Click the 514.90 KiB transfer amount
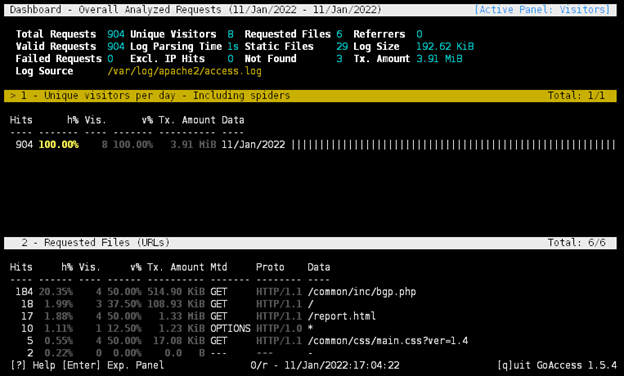The height and width of the screenshot is (376, 624). pos(176,292)
